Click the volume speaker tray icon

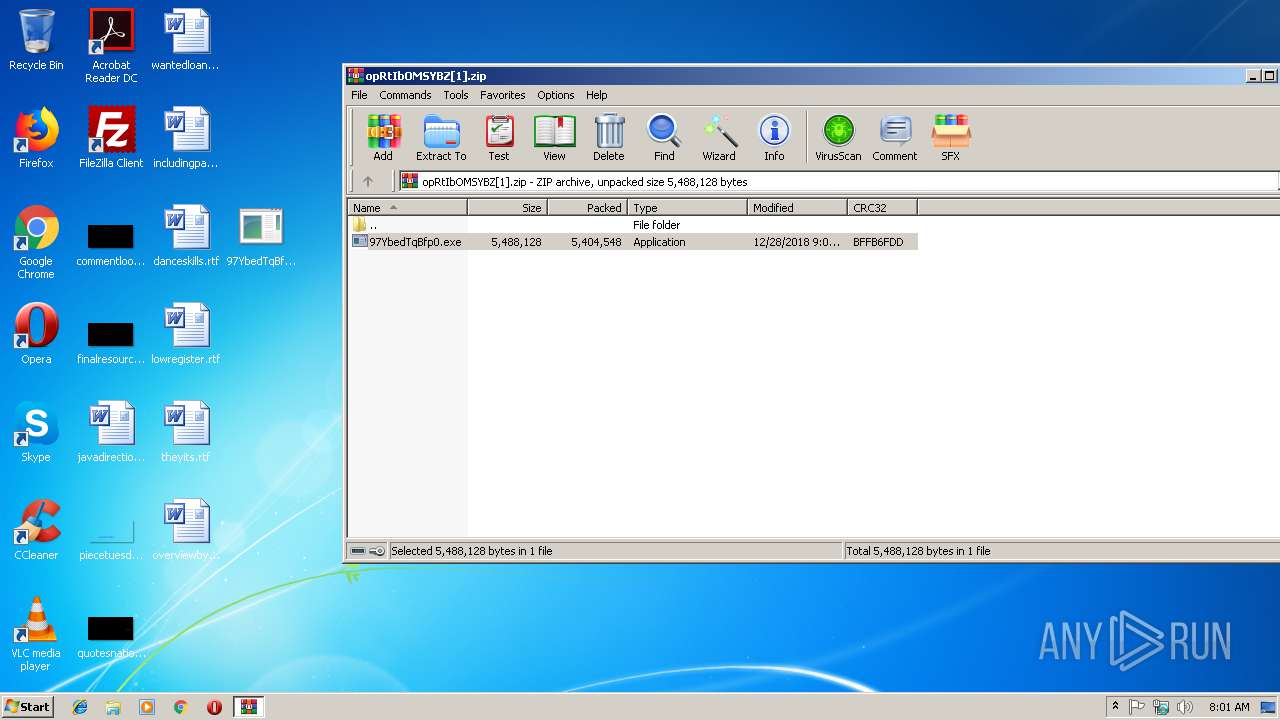(1185, 707)
